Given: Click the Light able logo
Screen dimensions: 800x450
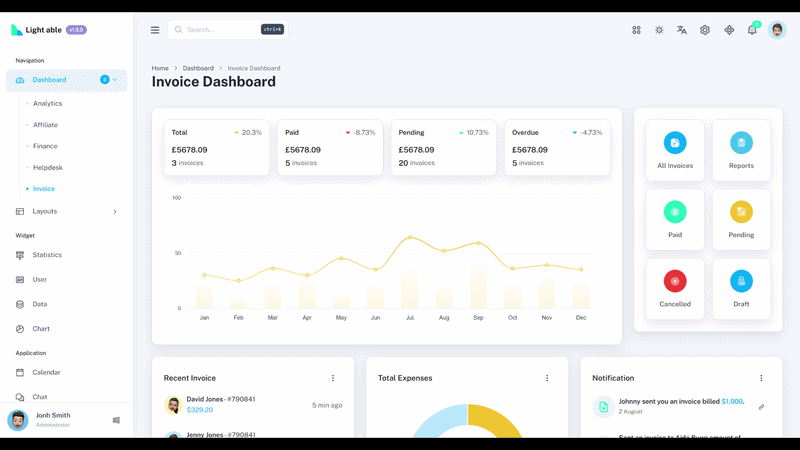Looking at the screenshot, I should [36, 30].
